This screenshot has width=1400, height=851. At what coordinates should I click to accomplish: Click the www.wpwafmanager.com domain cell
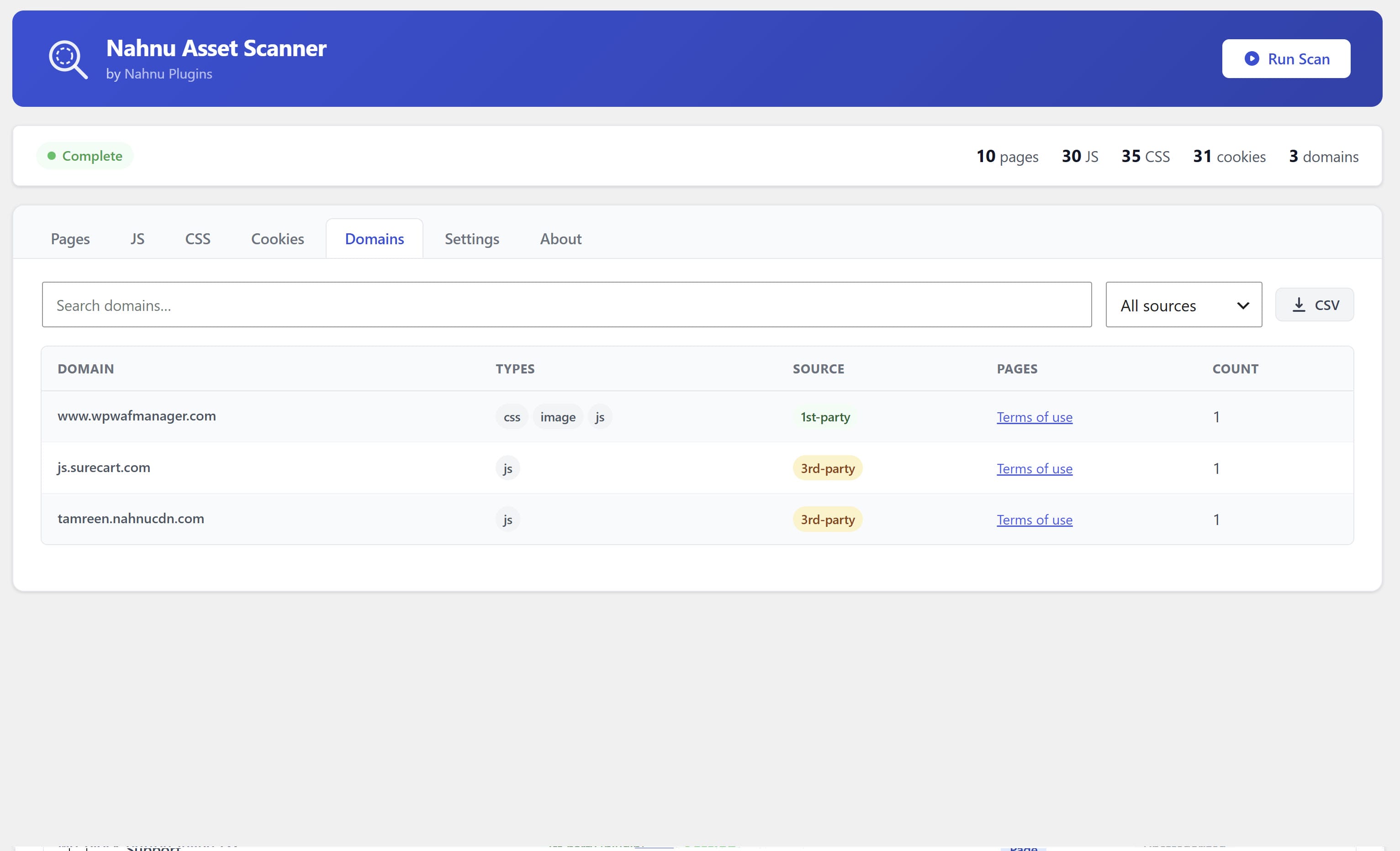pyautogui.click(x=137, y=416)
